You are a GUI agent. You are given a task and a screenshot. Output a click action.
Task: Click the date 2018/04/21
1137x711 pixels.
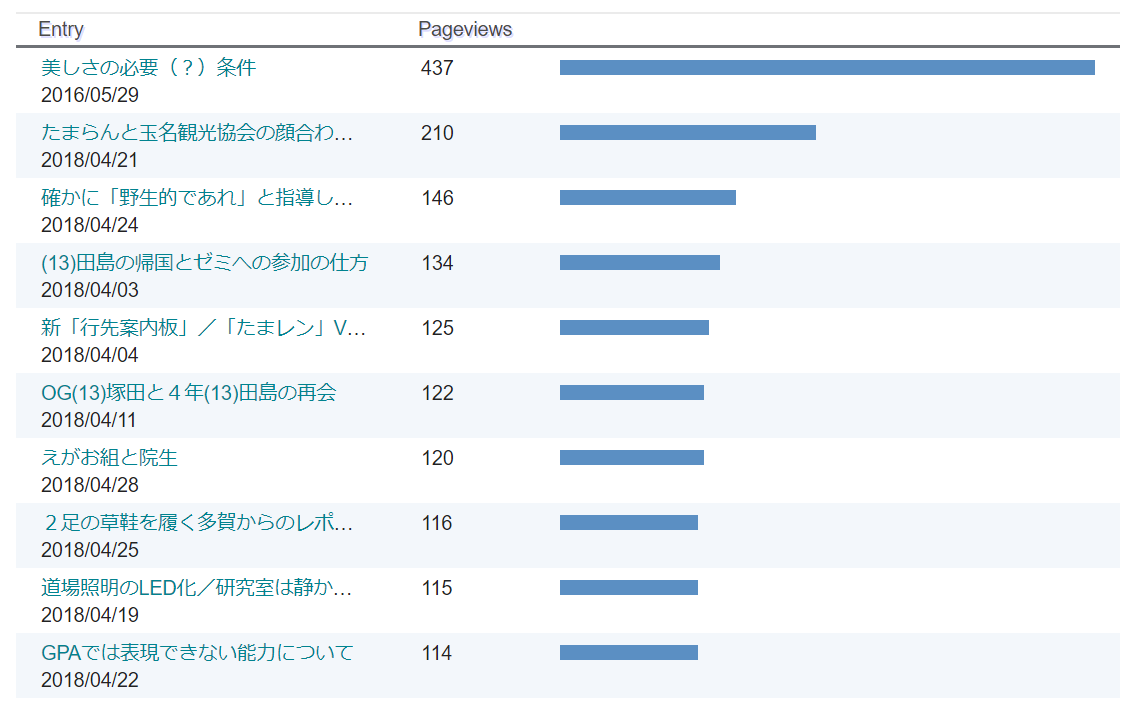pos(89,159)
